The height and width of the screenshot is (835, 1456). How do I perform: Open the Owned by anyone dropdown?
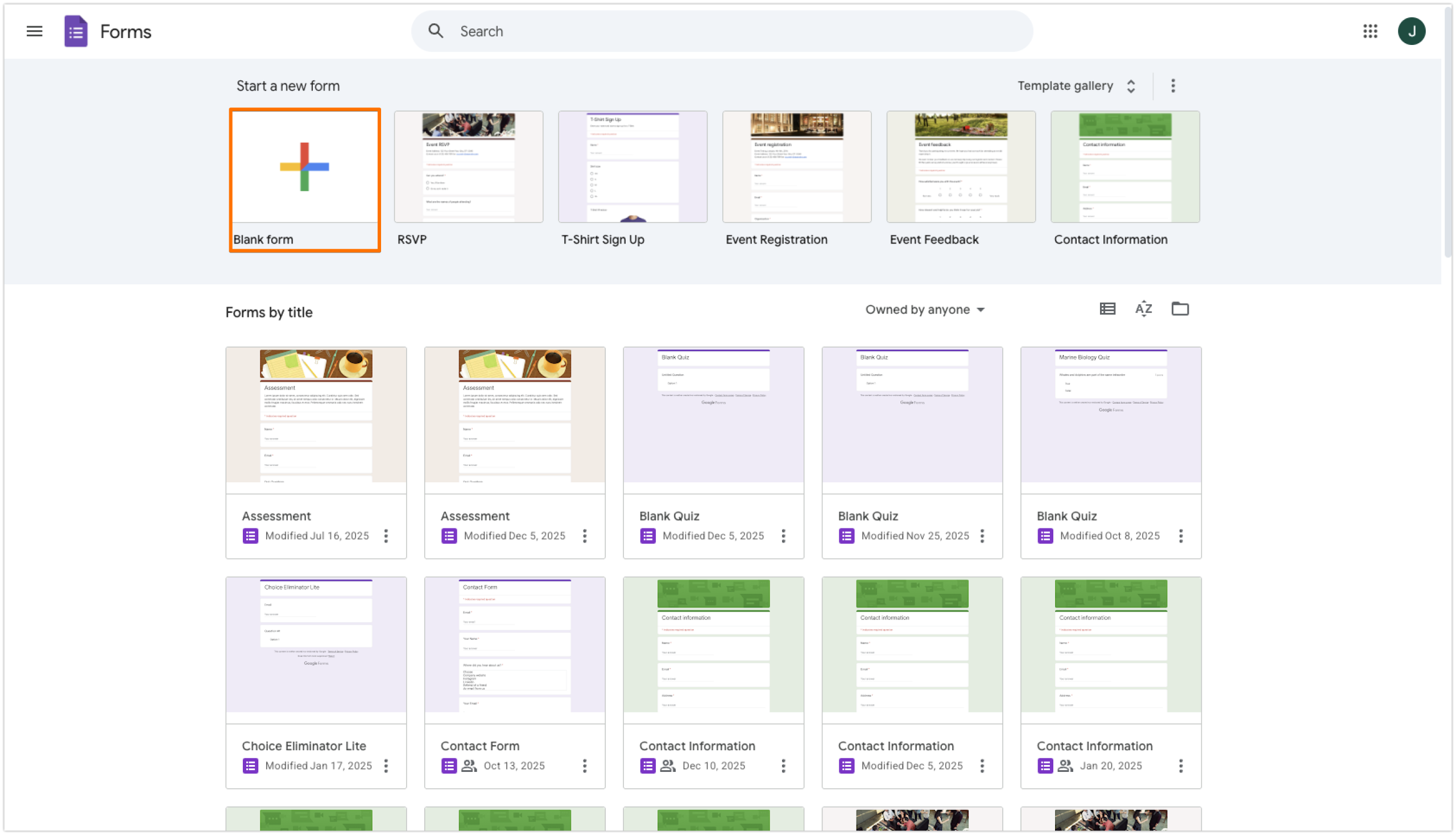click(925, 309)
